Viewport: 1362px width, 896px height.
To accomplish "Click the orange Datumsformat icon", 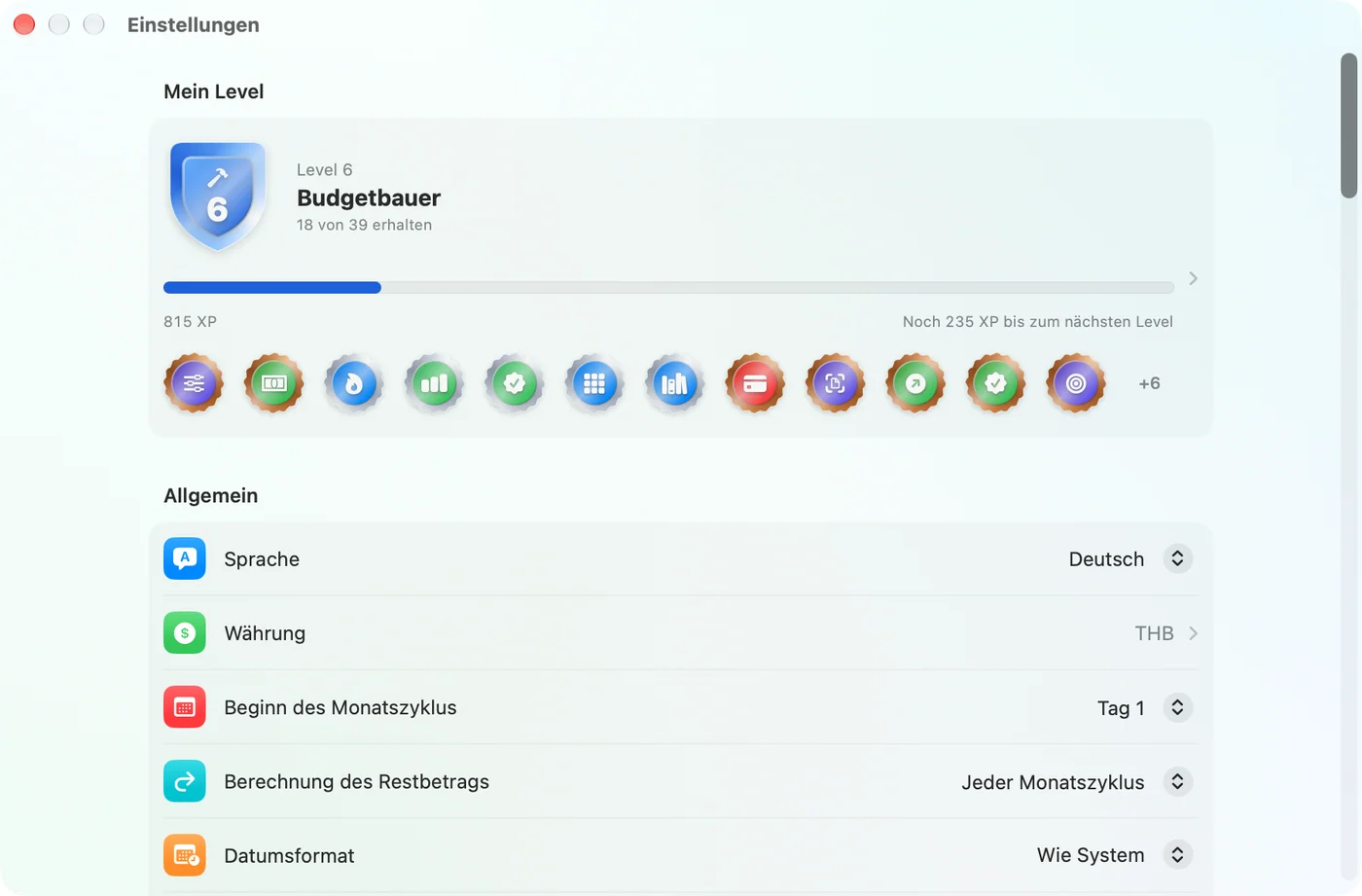I will coord(185,855).
